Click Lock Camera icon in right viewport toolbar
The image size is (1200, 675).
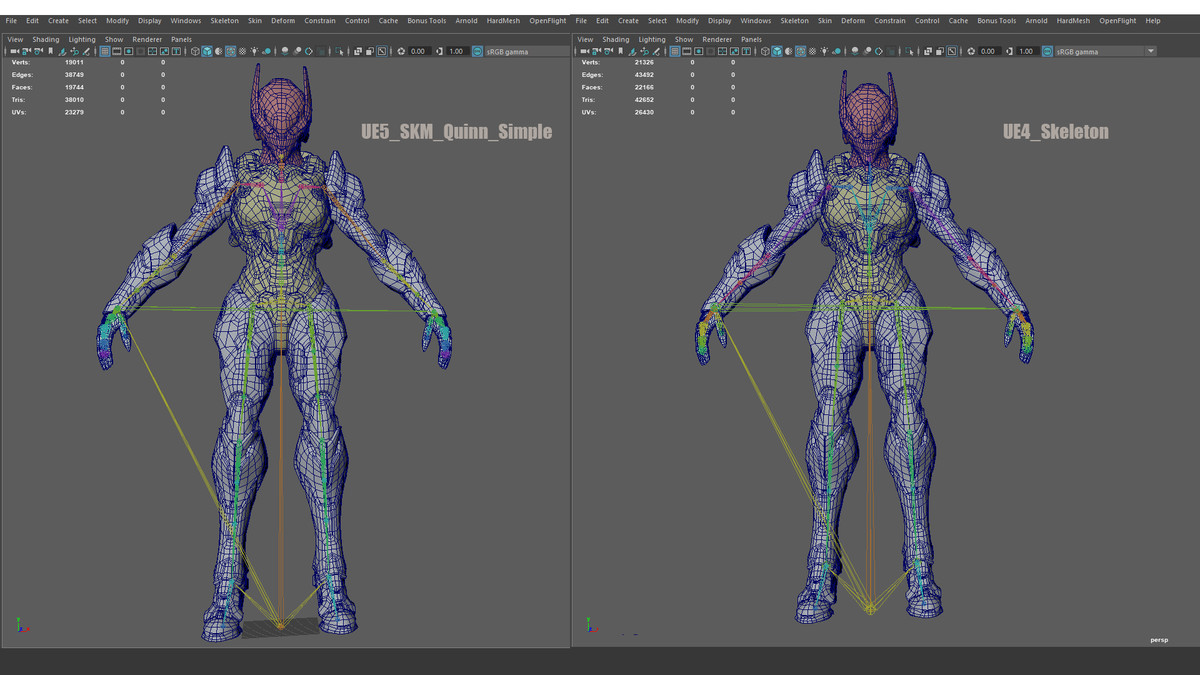coord(596,51)
